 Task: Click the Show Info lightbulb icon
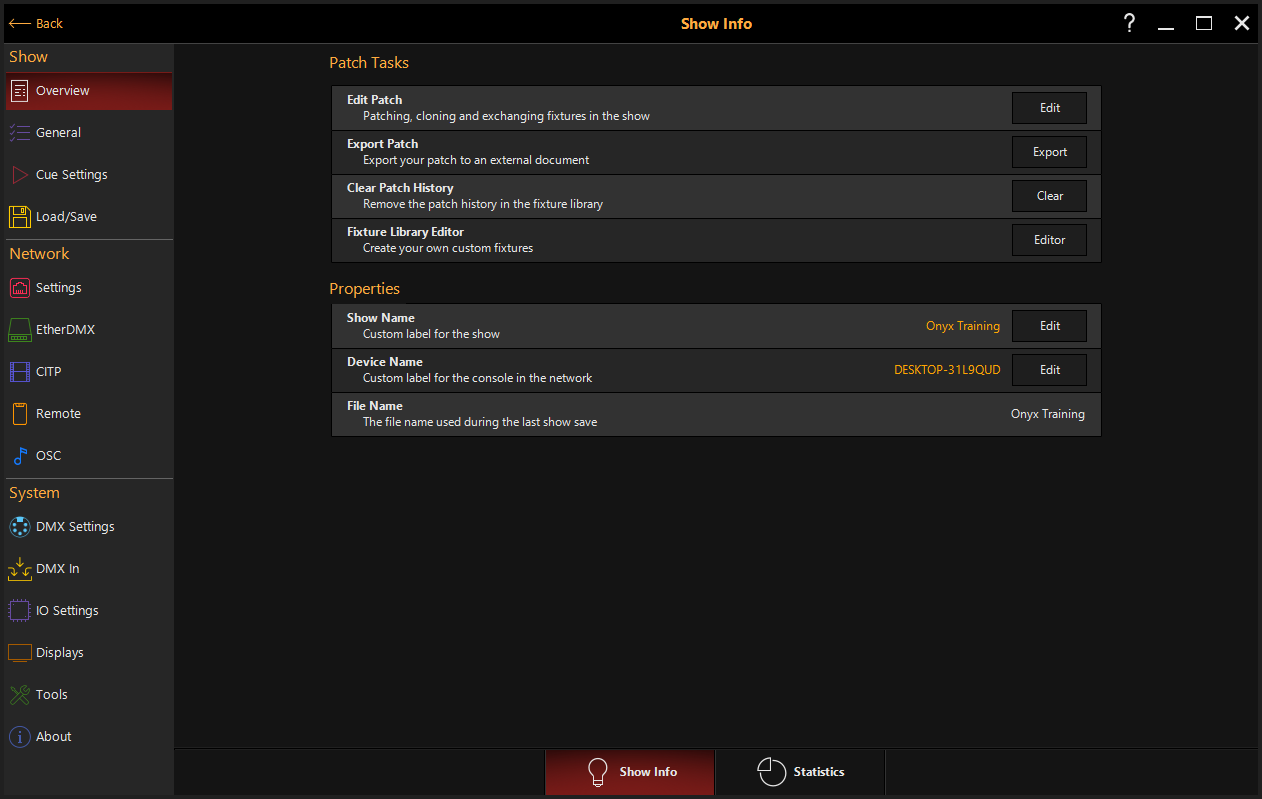coord(598,772)
